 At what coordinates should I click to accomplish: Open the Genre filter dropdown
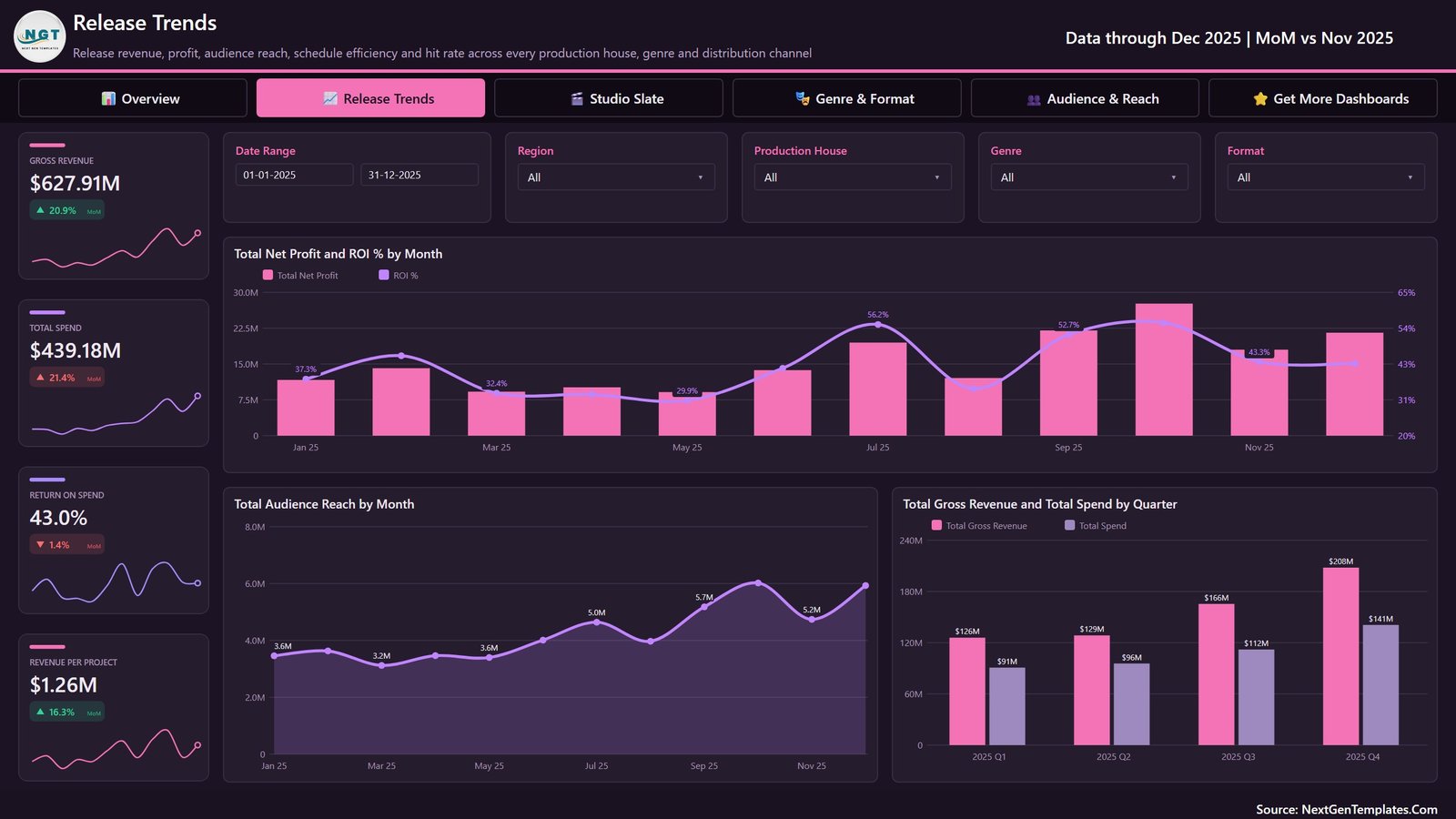pos(1089,177)
